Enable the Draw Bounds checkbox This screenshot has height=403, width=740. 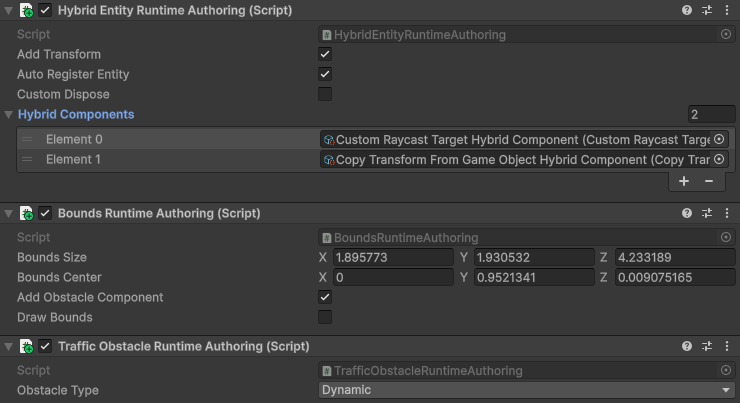coord(325,317)
